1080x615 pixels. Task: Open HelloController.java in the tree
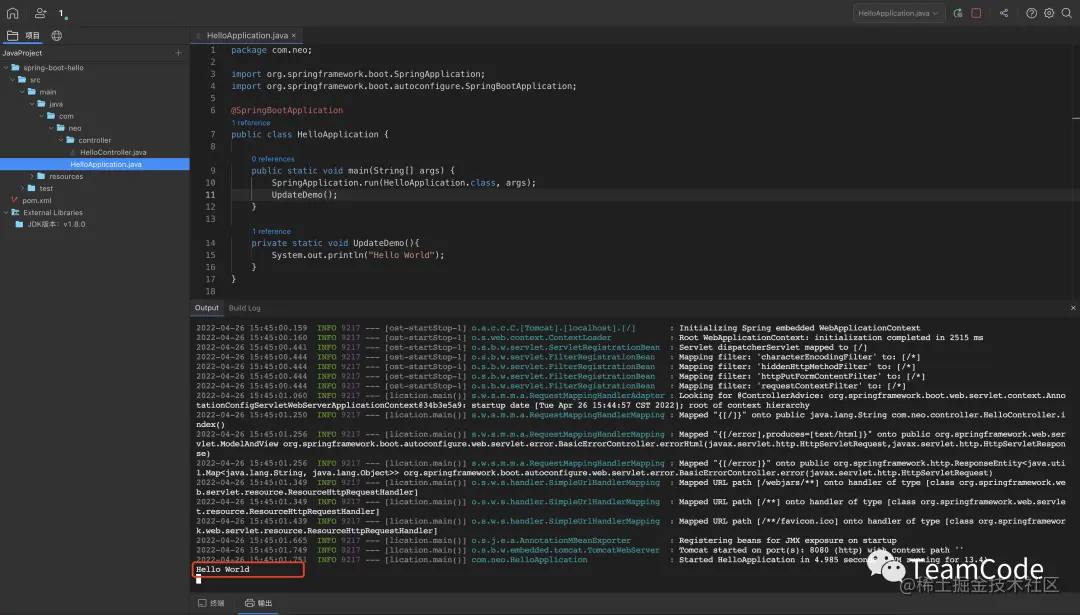click(113, 152)
